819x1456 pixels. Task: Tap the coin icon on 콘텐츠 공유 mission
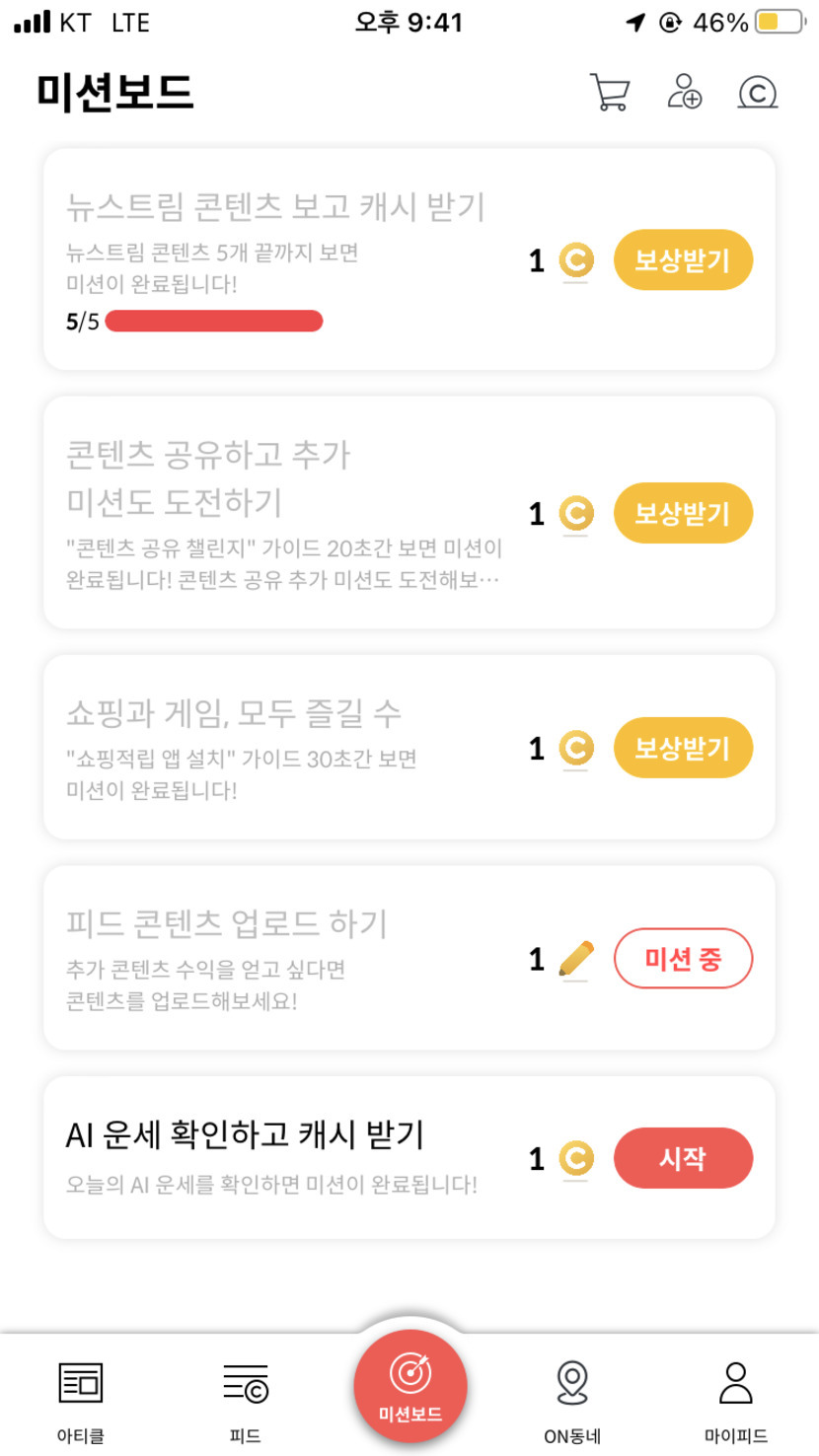[x=576, y=514]
